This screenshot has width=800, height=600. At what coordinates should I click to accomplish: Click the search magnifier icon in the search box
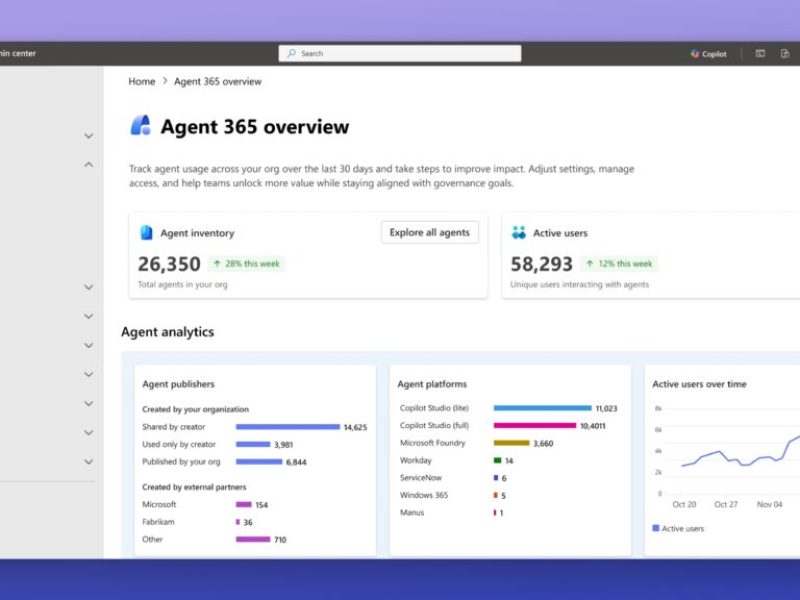288,53
